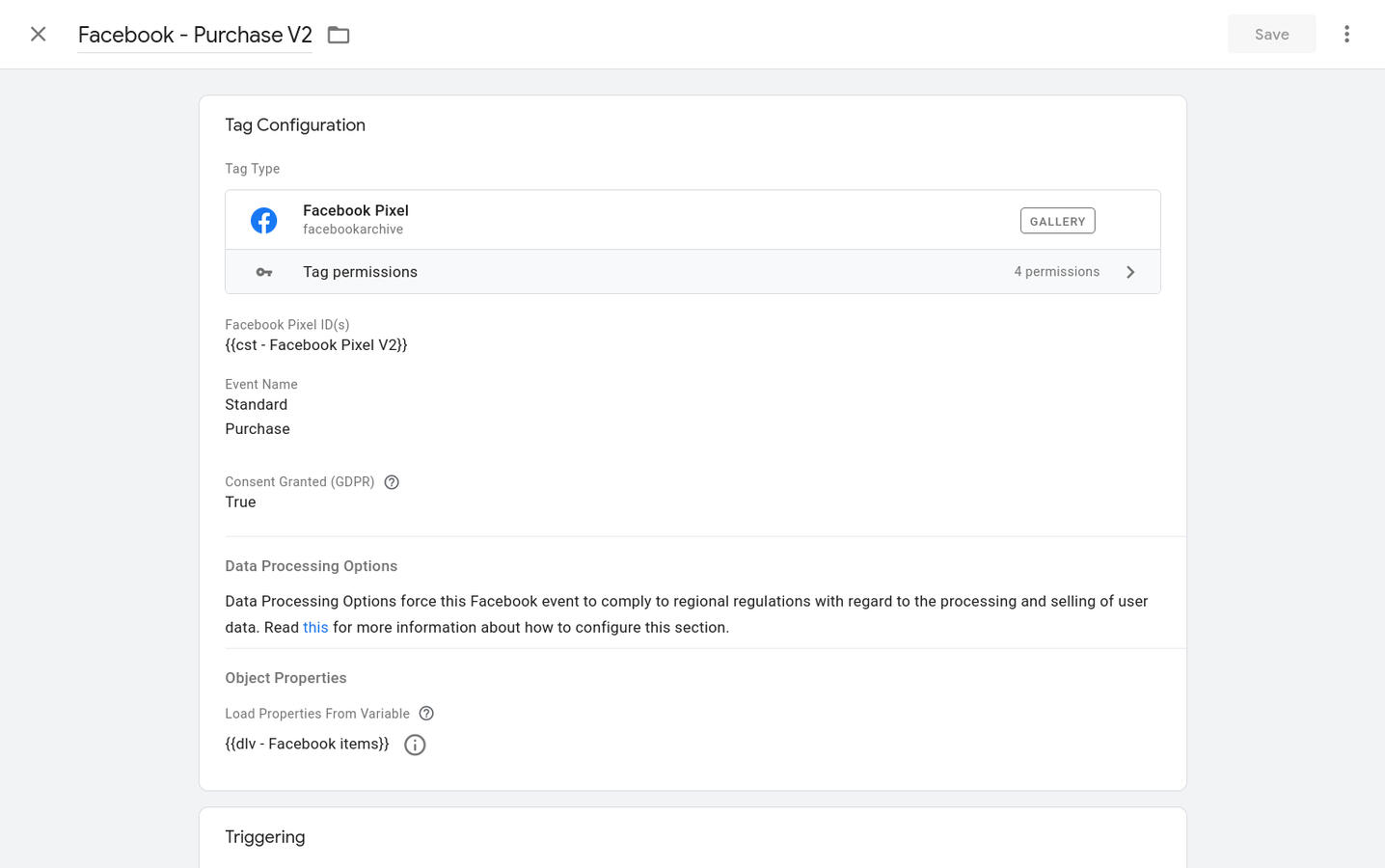Click the facebookarchive author label
This screenshot has width=1385, height=868.
pyautogui.click(x=353, y=230)
